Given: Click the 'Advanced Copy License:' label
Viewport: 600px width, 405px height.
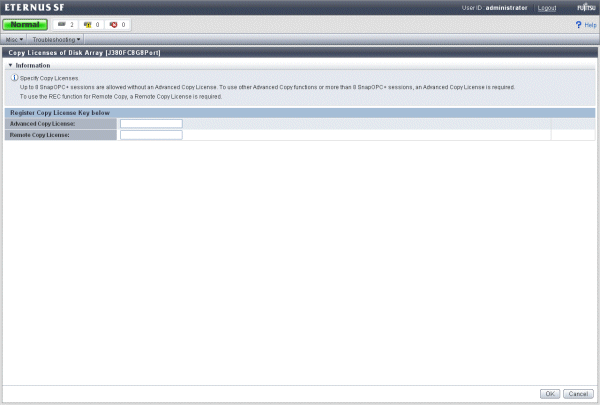Looking at the screenshot, I should [42, 124].
